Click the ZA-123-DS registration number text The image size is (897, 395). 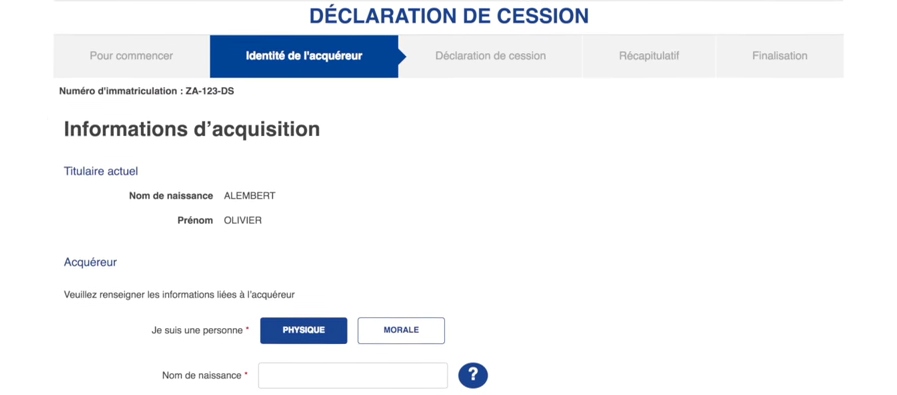tap(210, 91)
